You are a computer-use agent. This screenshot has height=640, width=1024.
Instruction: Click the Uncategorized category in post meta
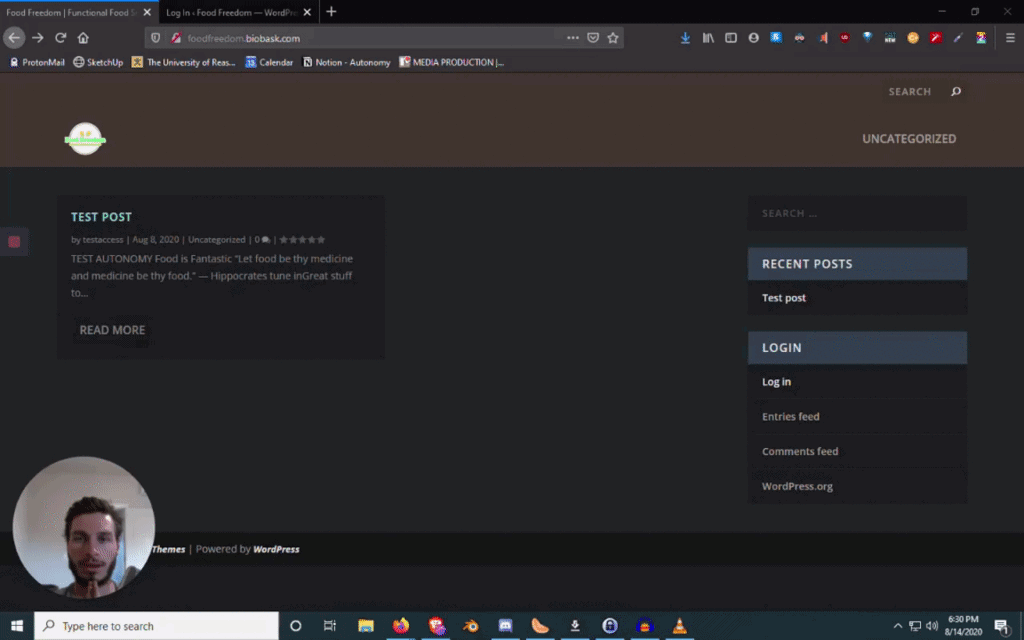pyautogui.click(x=217, y=240)
